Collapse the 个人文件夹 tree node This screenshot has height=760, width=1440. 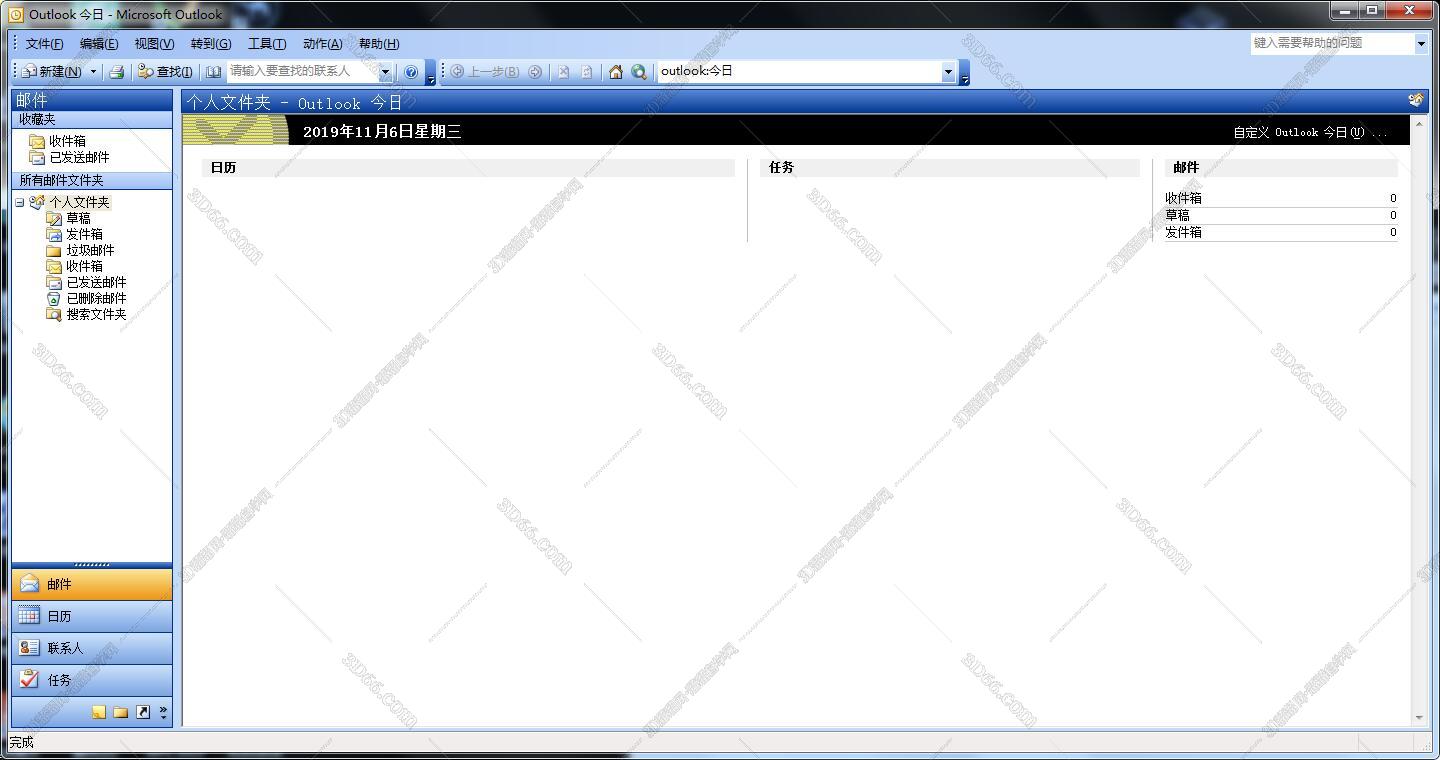pyautogui.click(x=19, y=202)
